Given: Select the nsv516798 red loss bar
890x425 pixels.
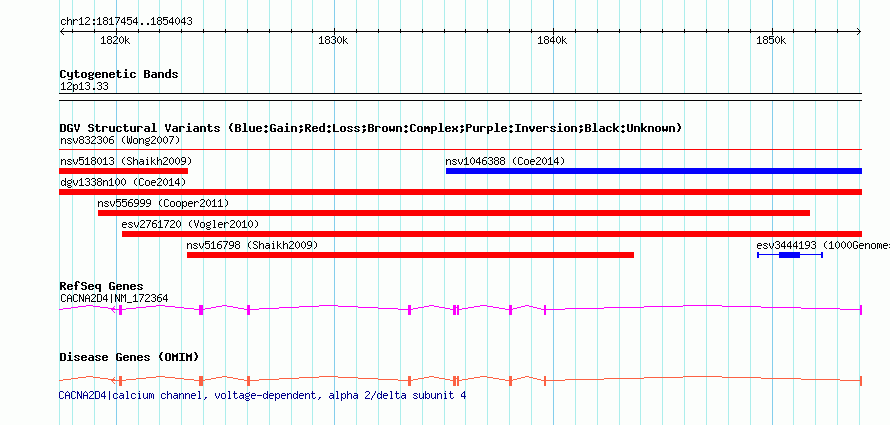Looking at the screenshot, I should point(410,255).
